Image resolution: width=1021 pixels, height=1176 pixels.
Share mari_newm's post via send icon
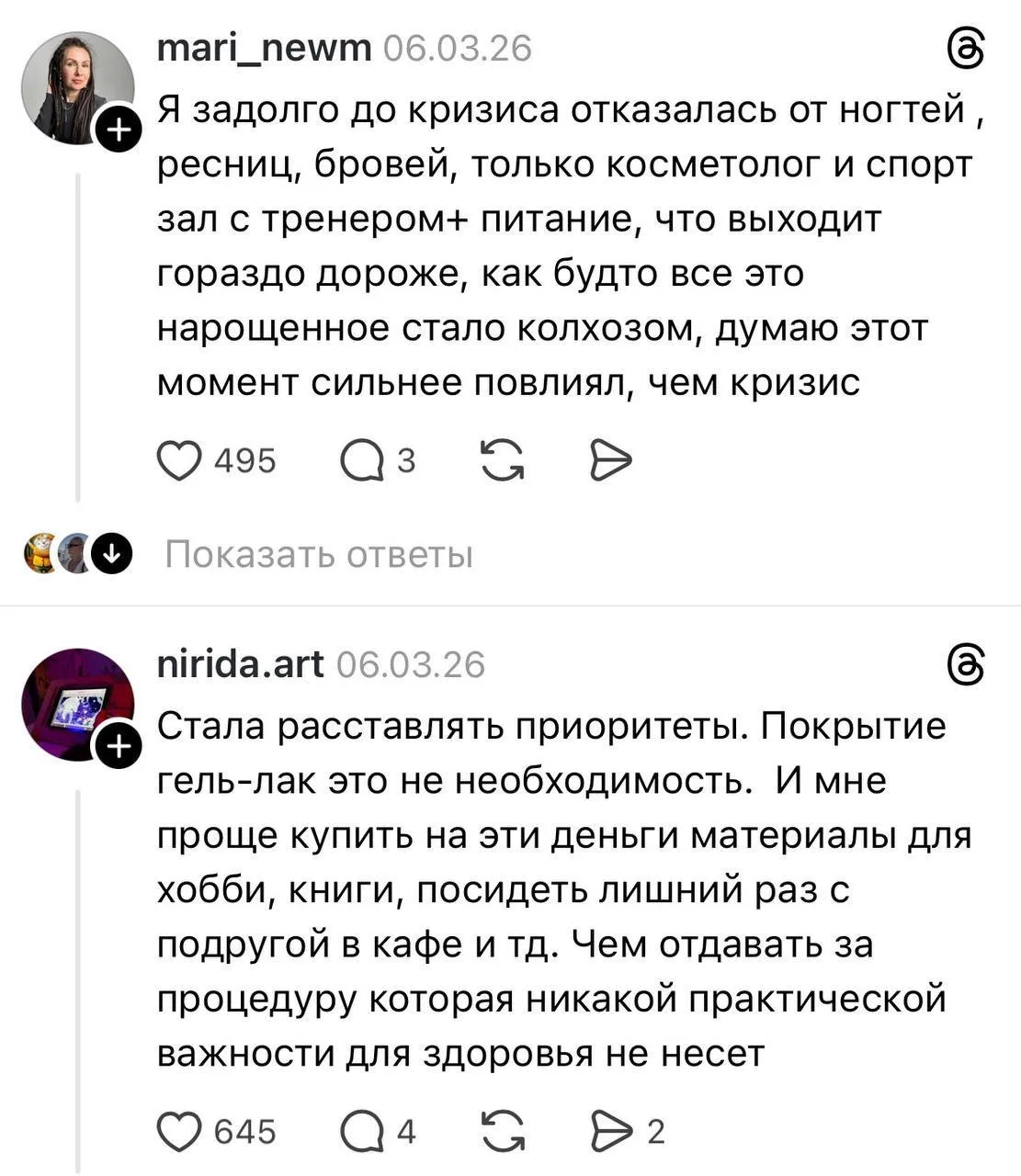coord(610,460)
